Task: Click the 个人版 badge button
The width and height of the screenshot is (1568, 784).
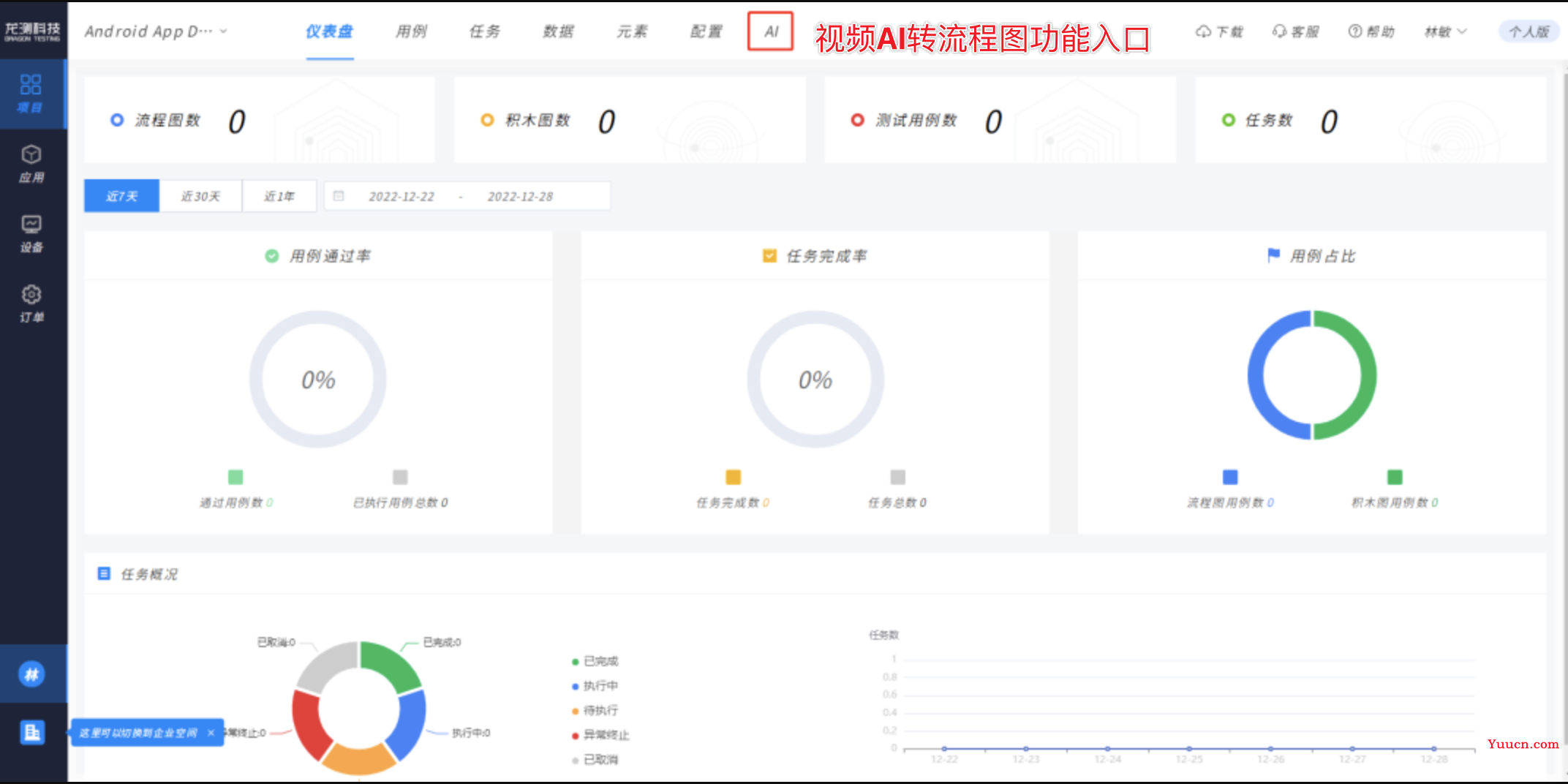Action: tap(1529, 31)
